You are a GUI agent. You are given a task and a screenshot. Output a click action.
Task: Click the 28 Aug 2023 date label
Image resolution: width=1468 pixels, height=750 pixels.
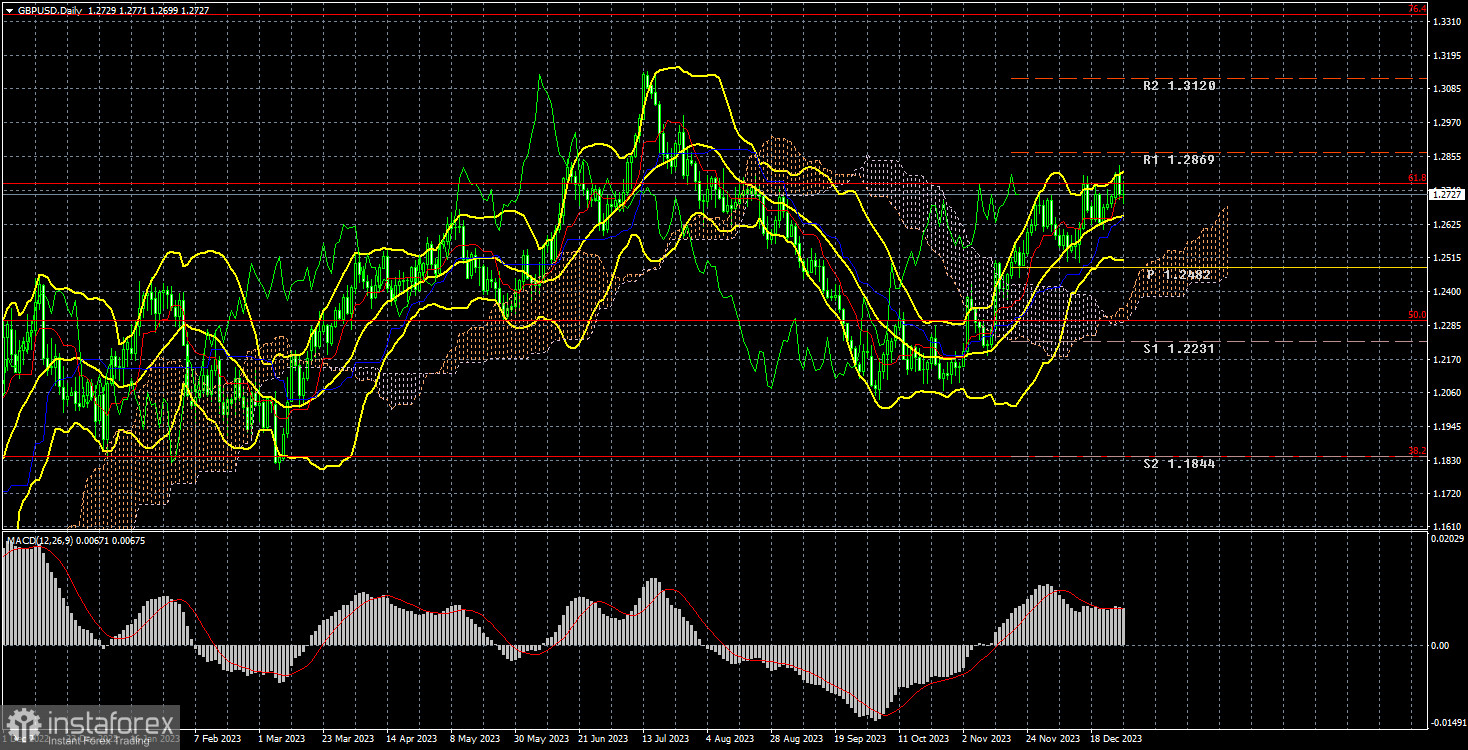(796, 739)
